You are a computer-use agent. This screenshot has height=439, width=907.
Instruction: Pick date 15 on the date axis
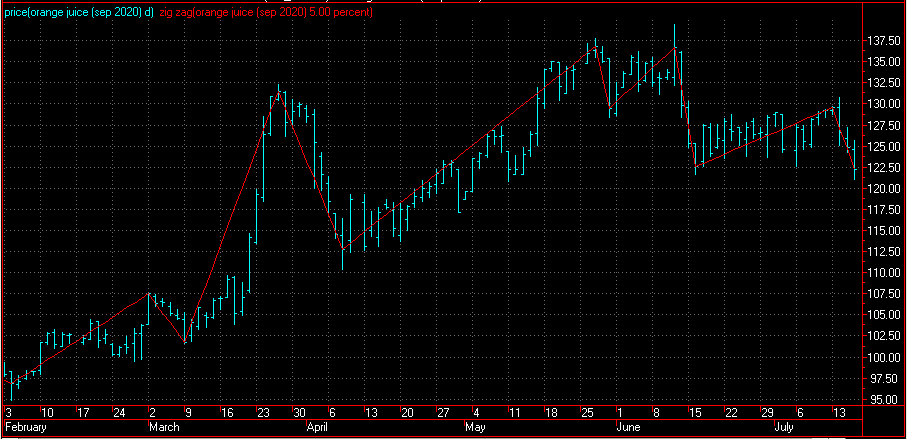(695, 413)
